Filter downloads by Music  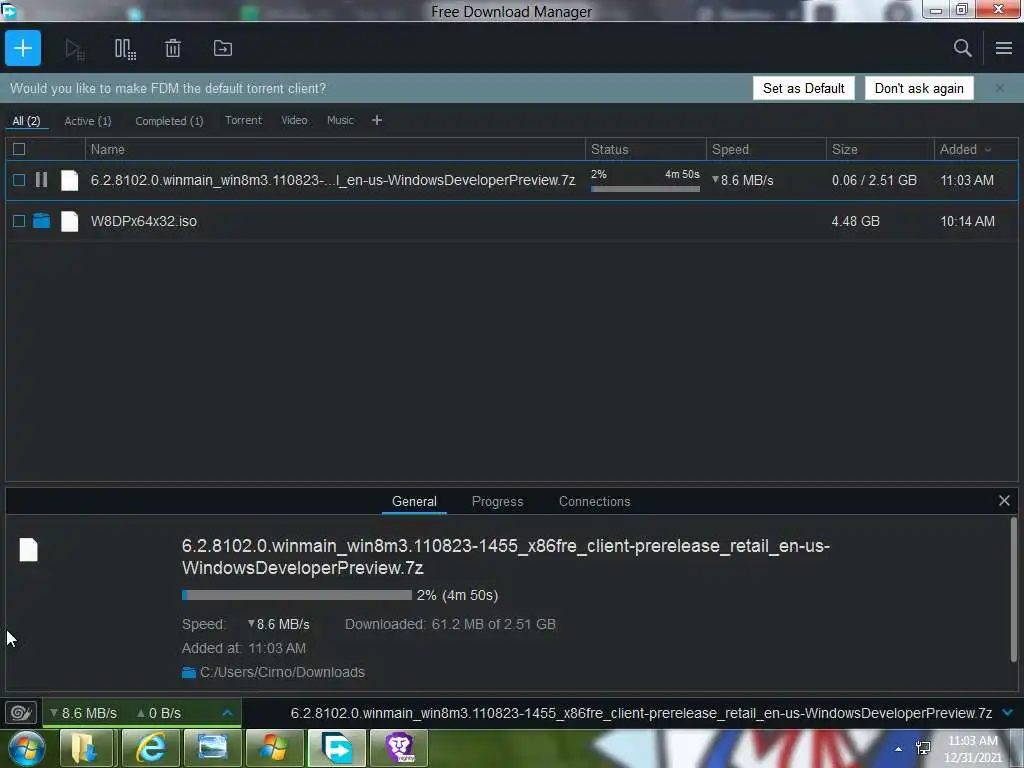coord(340,120)
